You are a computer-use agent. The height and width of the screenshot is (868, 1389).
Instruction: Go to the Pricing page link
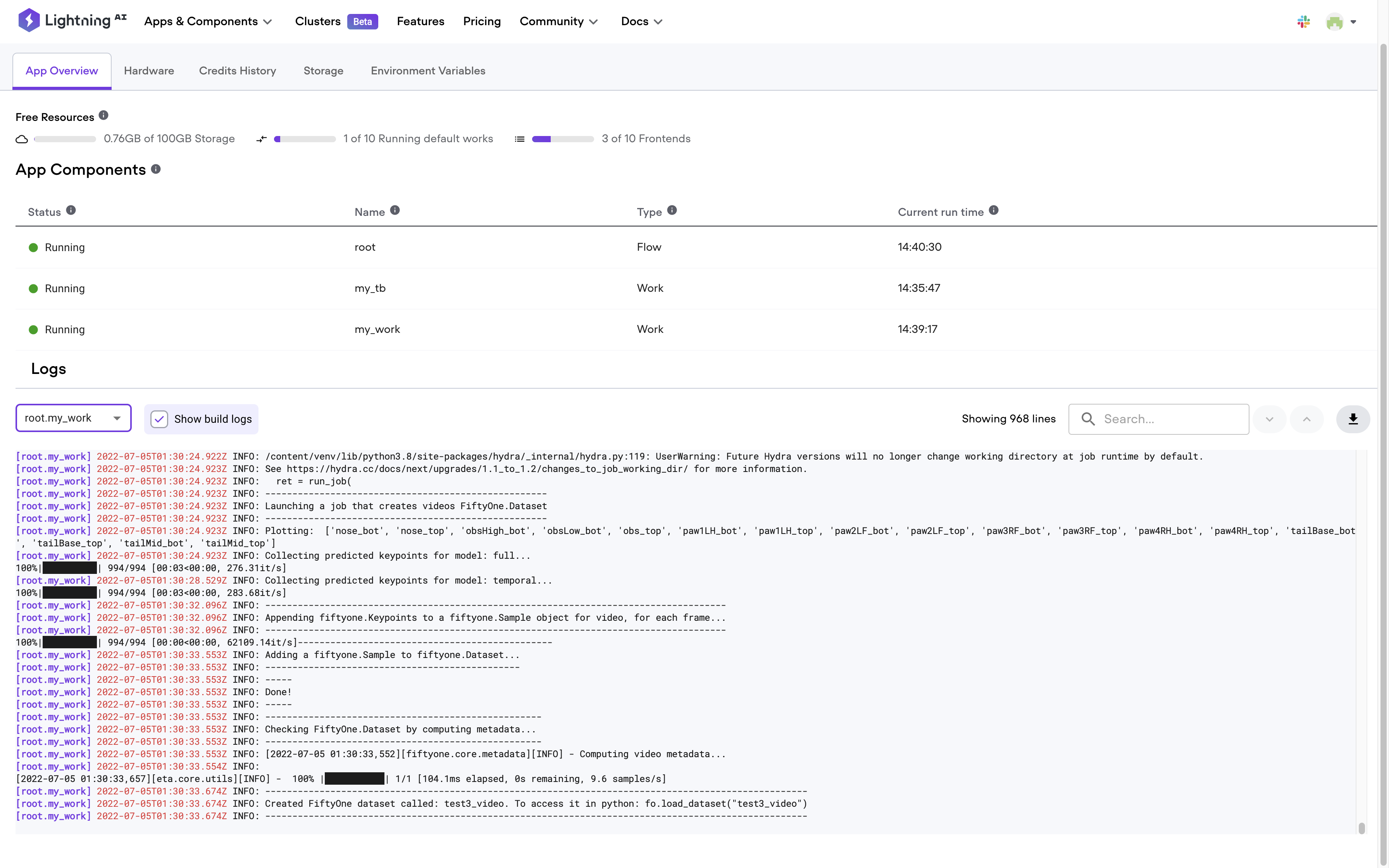(482, 22)
